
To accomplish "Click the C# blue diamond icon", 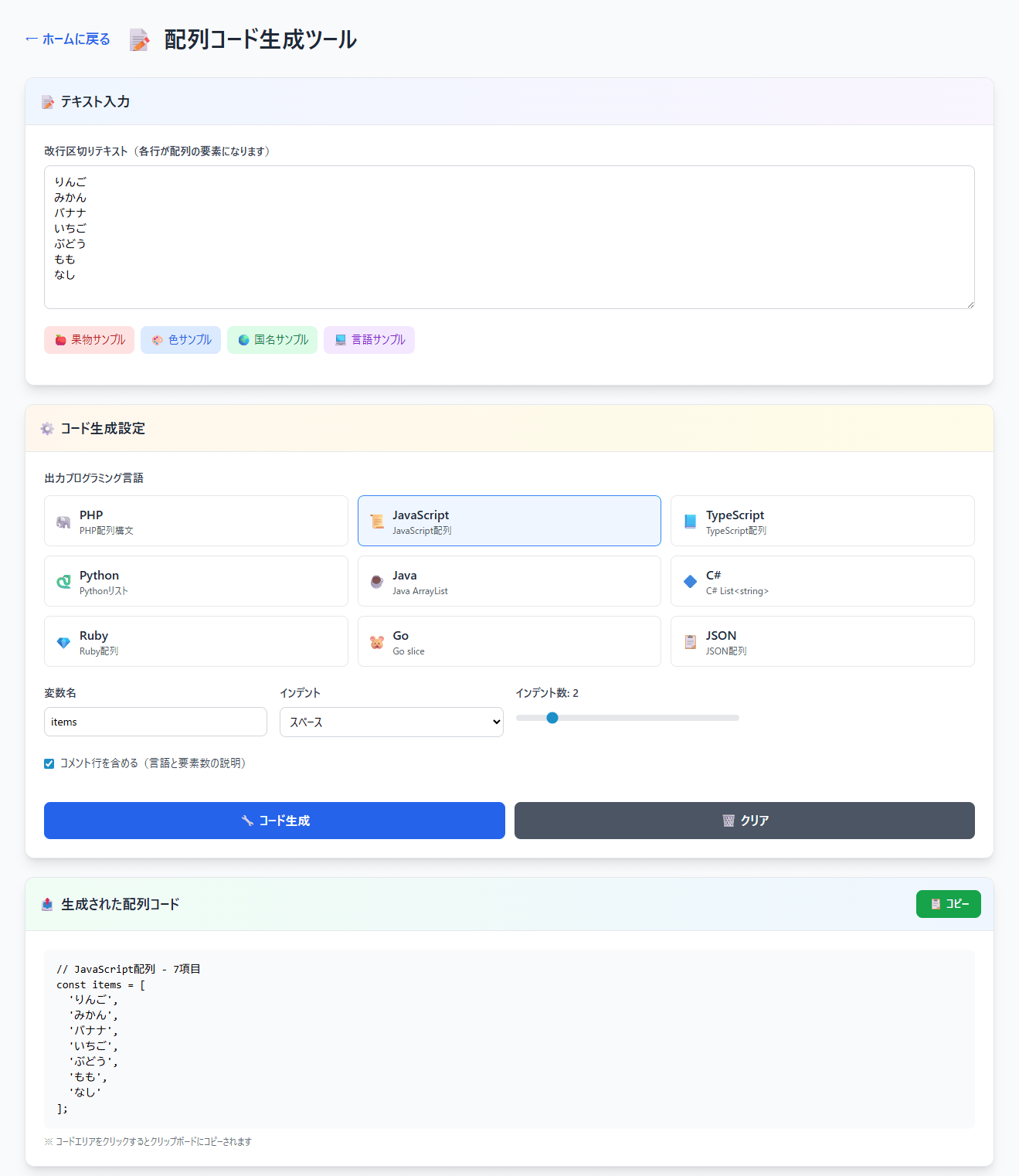I will pyautogui.click(x=690, y=582).
